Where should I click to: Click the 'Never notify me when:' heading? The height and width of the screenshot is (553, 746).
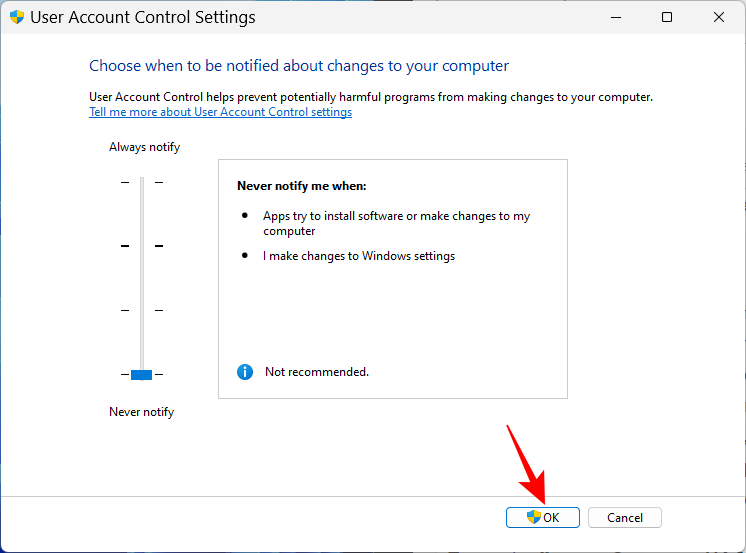tap(302, 186)
